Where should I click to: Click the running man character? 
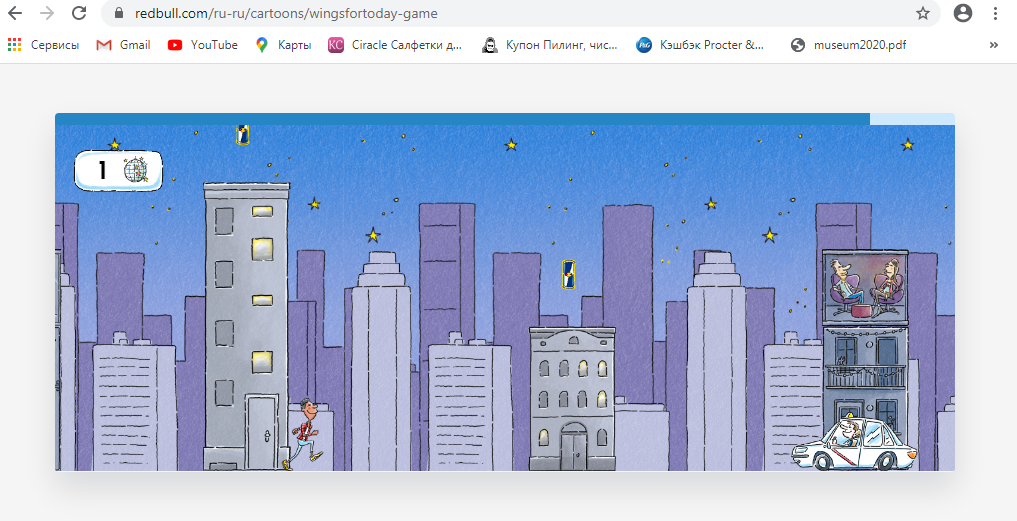(303, 434)
